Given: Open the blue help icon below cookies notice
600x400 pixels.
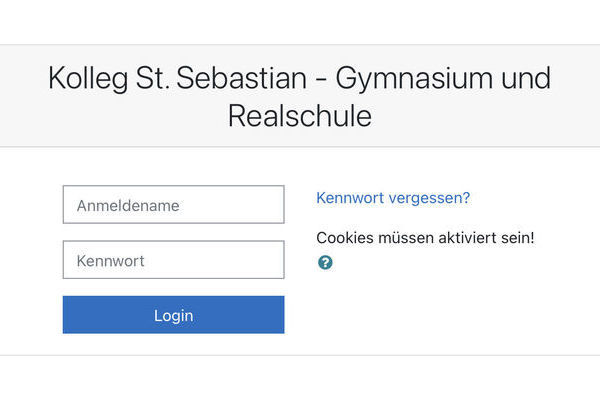Looking at the screenshot, I should click(325, 263).
